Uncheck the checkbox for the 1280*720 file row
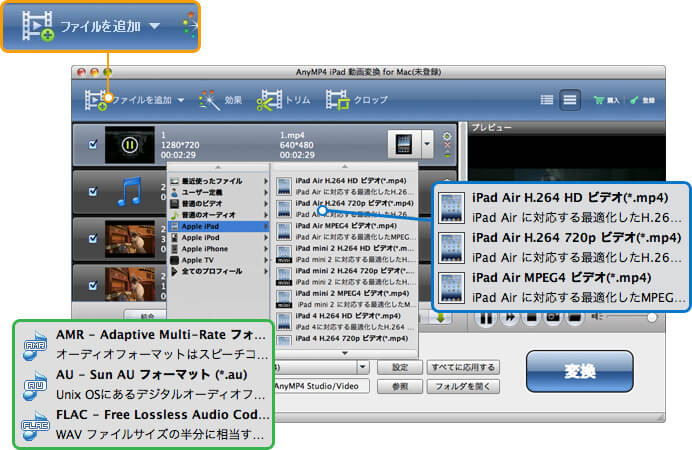 tap(93, 144)
